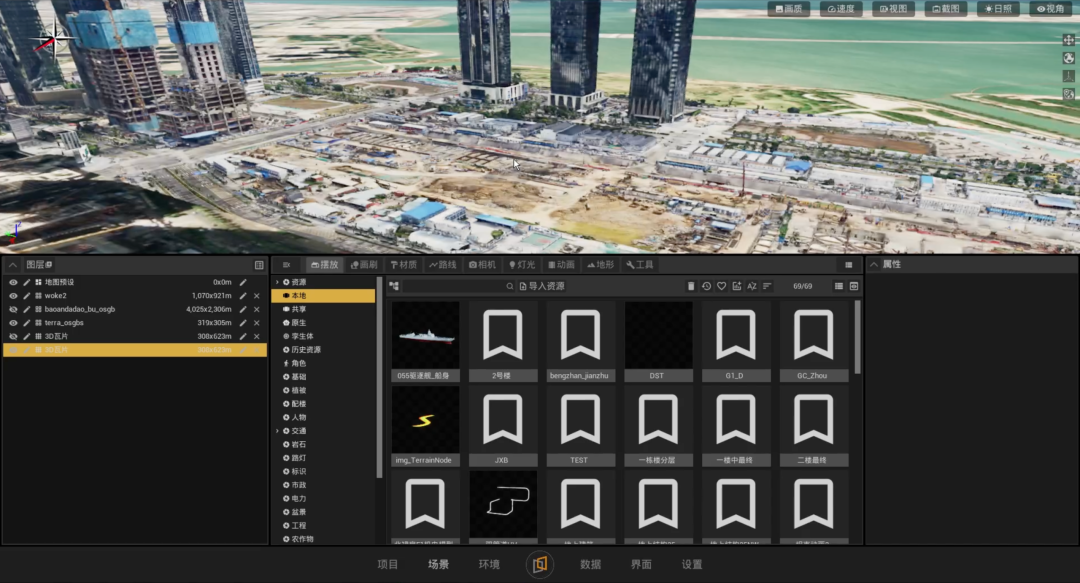Open the 路线 tab
The height and width of the screenshot is (583, 1080).
tap(443, 265)
